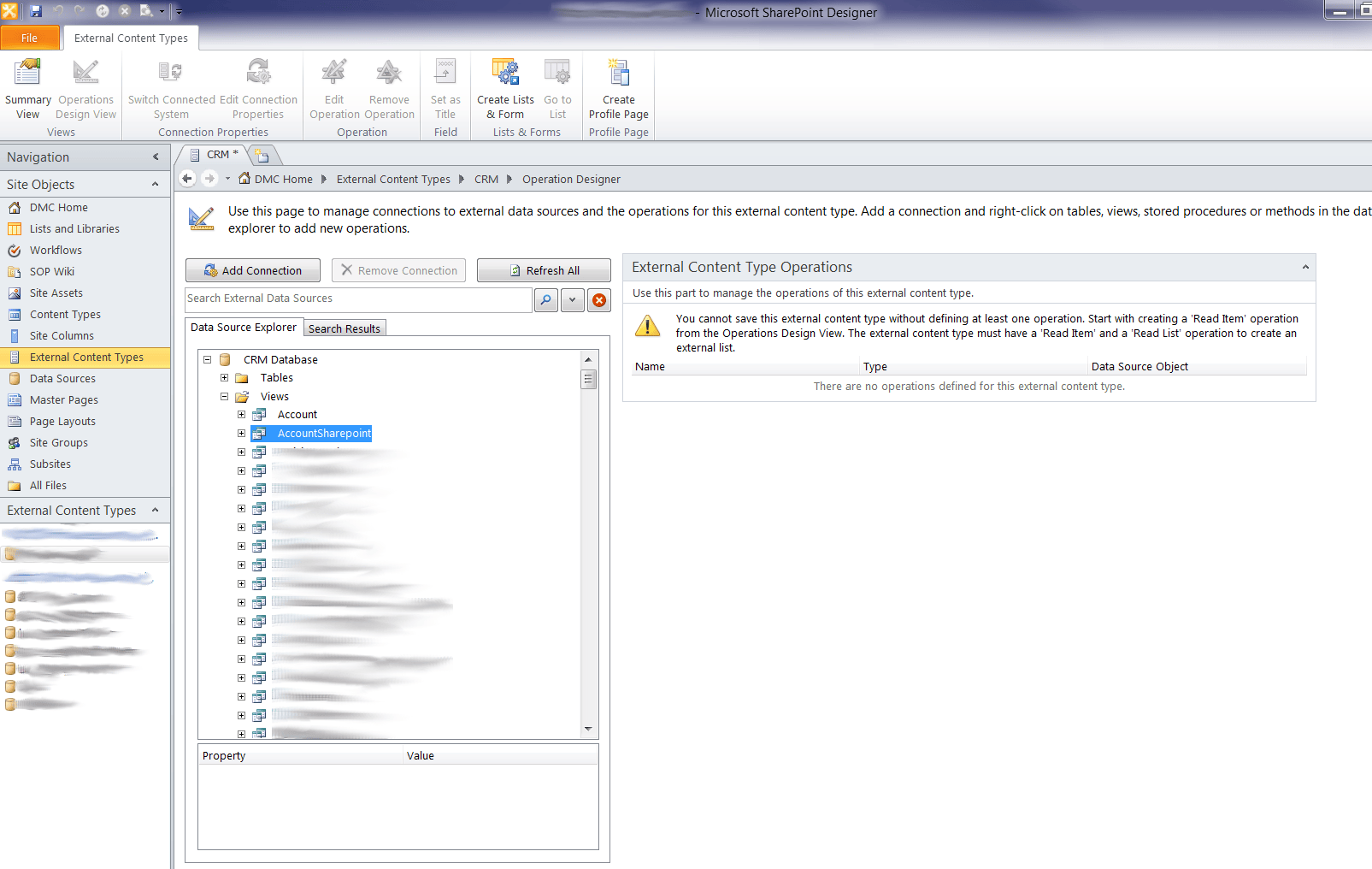Click Property column header
Screen dimensions: 1372x869
tap(301, 756)
